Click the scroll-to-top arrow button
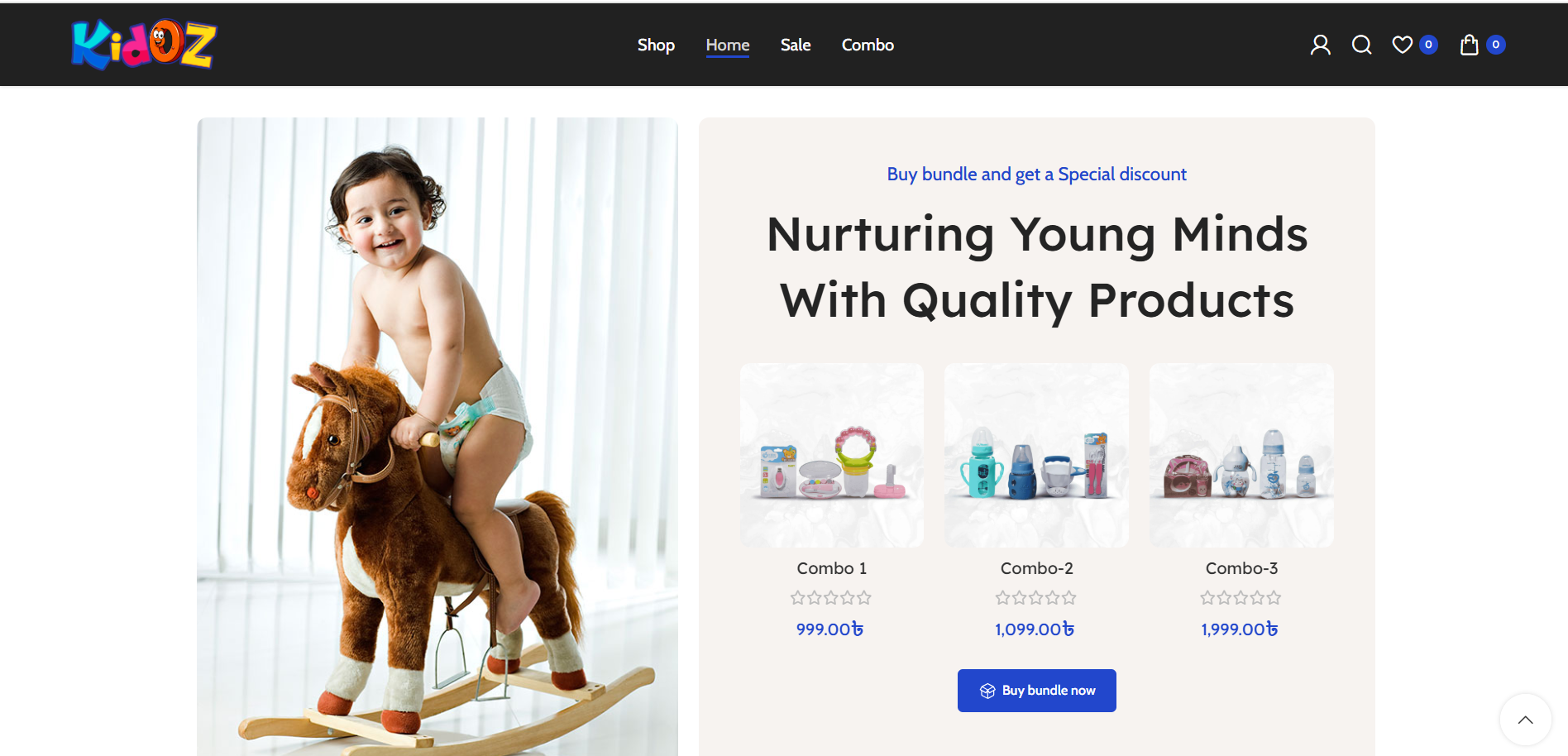The height and width of the screenshot is (756, 1568). [x=1526, y=720]
